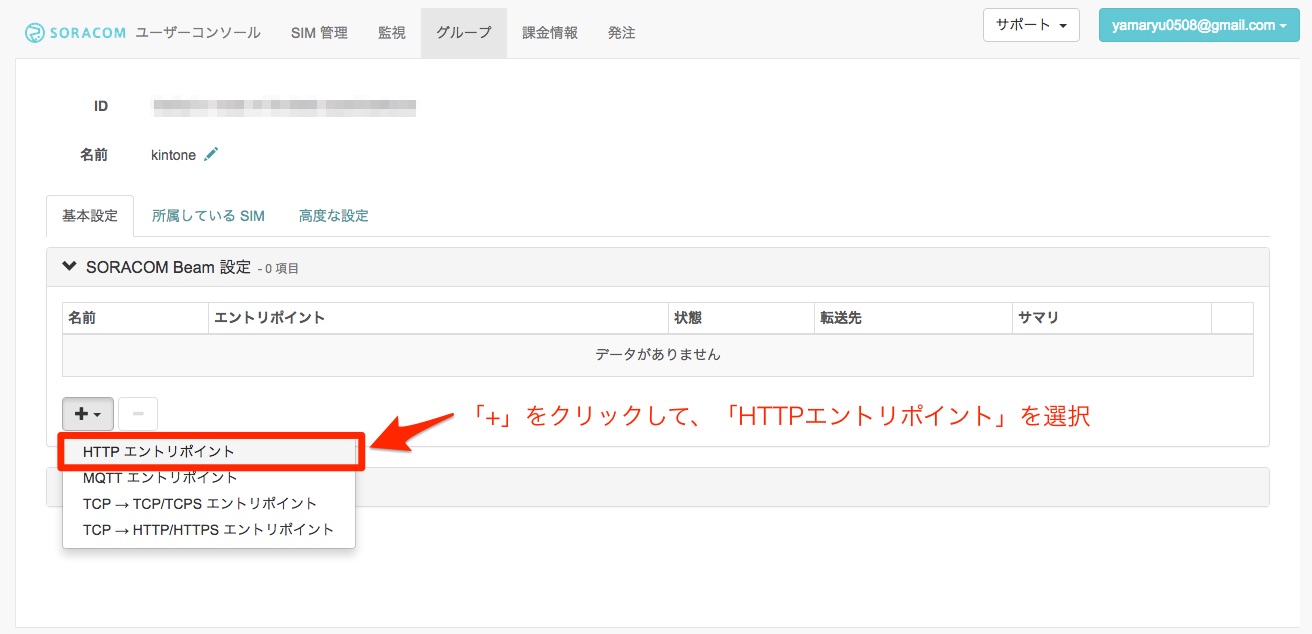Open 発注 in the navbar

click(x=622, y=33)
